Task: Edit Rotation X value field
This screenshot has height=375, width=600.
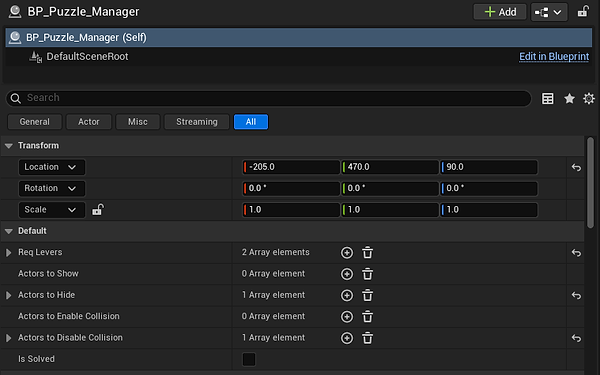Action: [291, 189]
